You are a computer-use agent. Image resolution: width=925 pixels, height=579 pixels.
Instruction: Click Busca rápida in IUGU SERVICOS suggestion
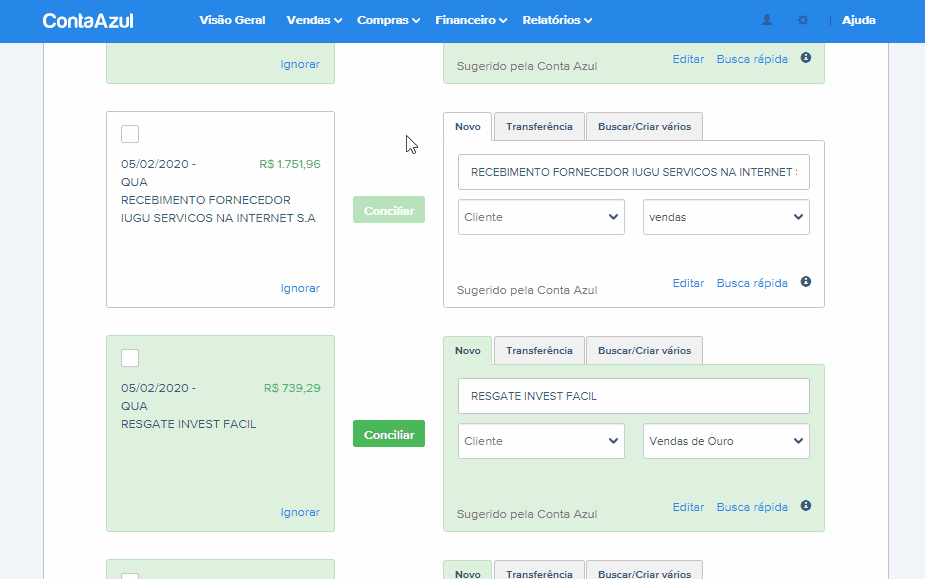pyautogui.click(x=752, y=283)
